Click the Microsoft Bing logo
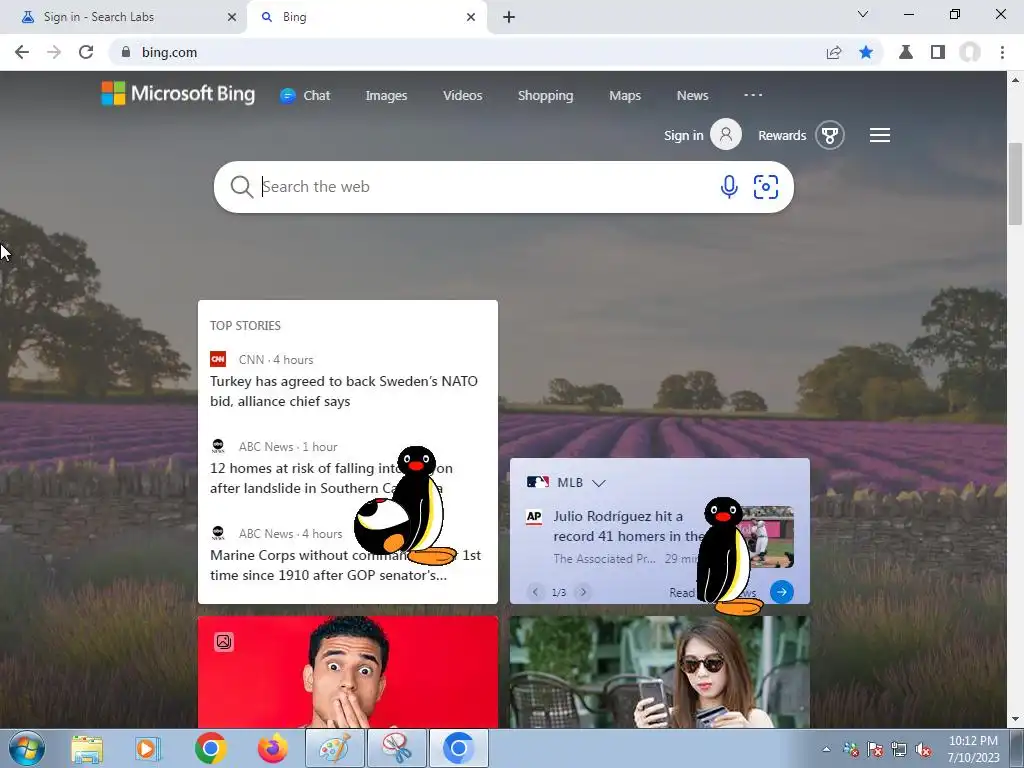Screen dimensions: 1024x768 (x=178, y=93)
